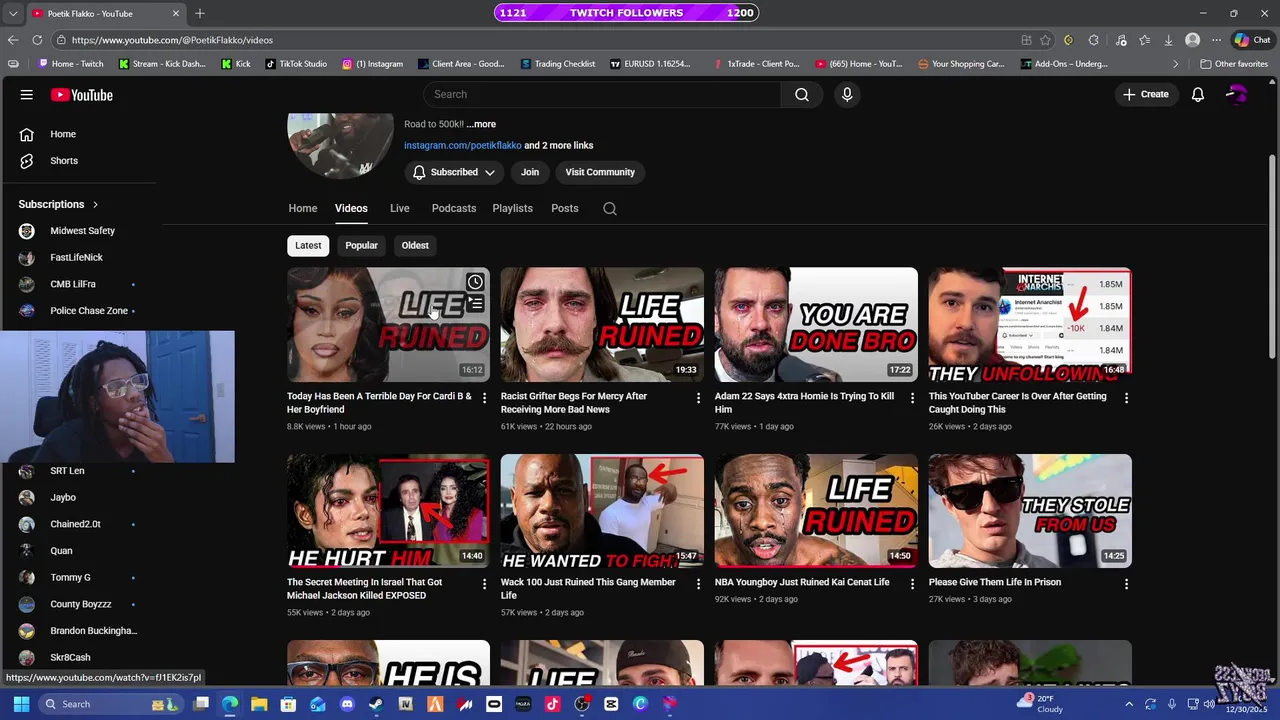Open options for Racist Grifter video
The image size is (1280, 720).
click(698, 398)
